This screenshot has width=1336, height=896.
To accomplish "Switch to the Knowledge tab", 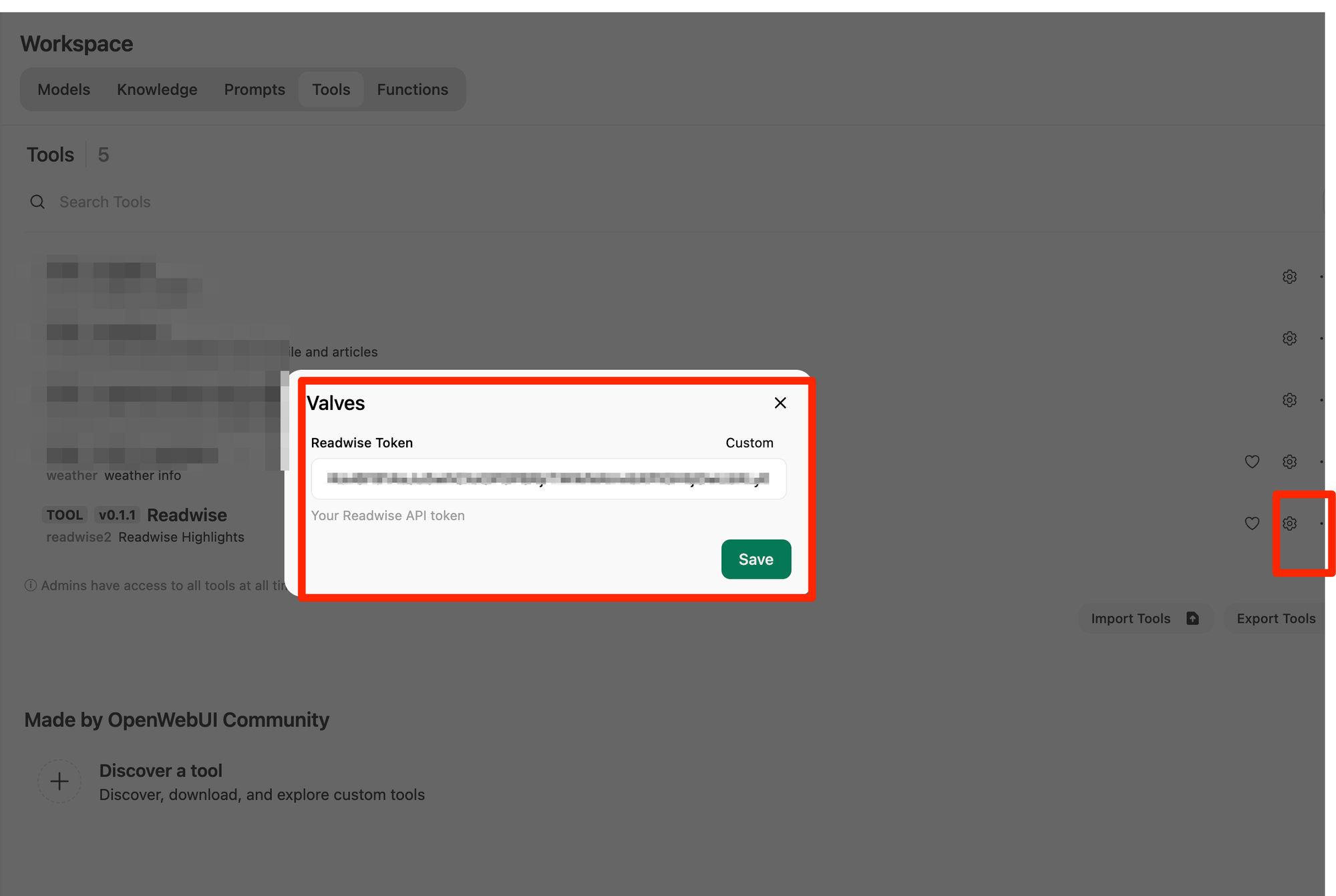I will coord(157,89).
